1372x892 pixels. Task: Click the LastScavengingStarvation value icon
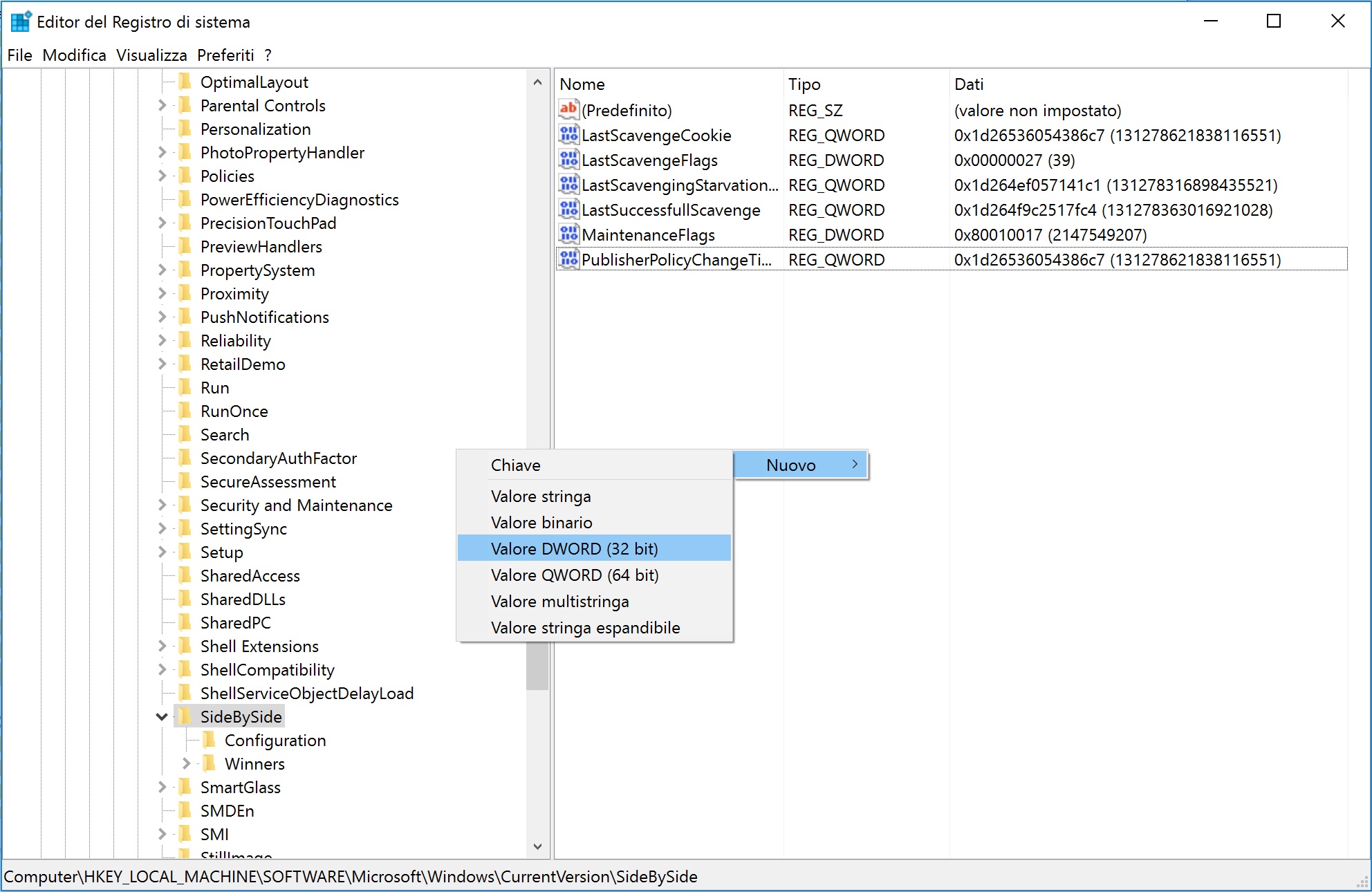coord(568,185)
